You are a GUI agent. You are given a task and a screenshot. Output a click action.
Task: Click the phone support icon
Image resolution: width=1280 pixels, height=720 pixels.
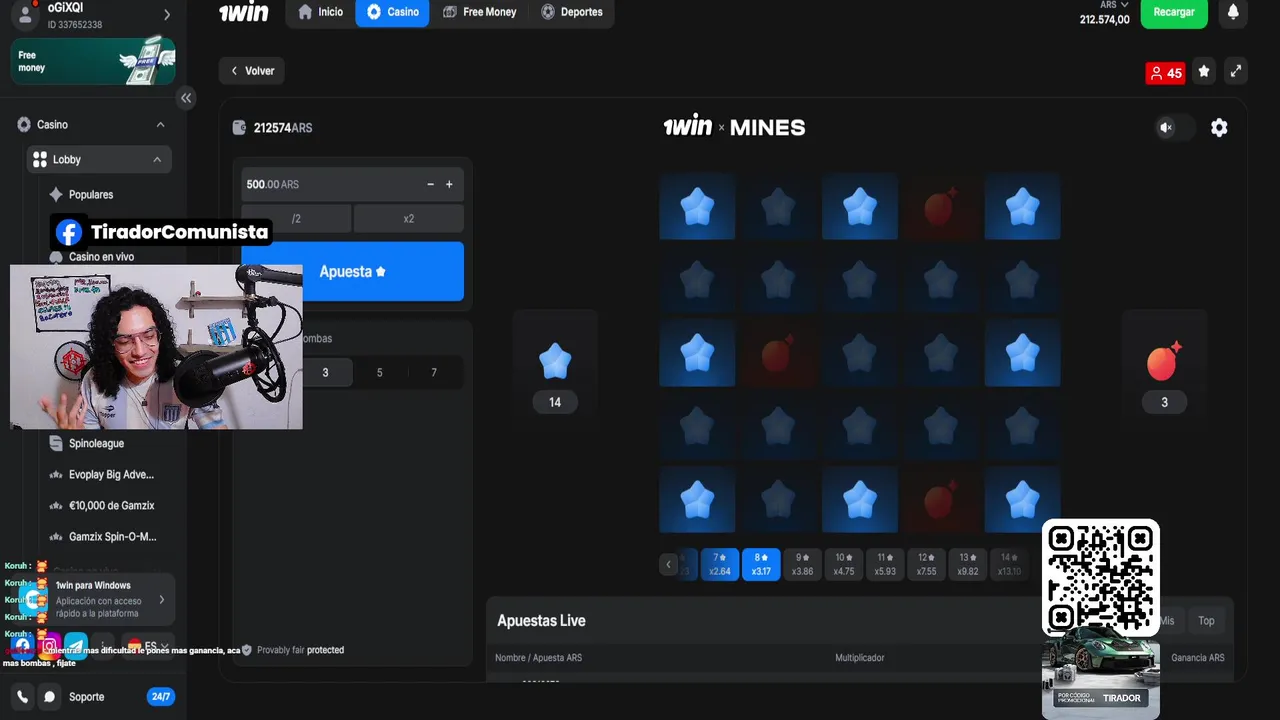[x=23, y=697]
